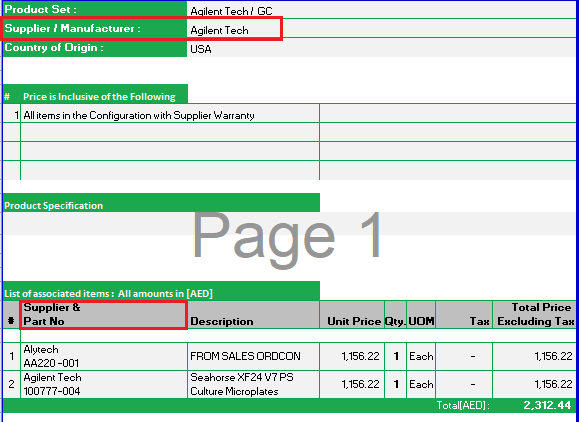Click item number 2 in the Seahorse row
This screenshot has height=422, width=579.
click(x=11, y=384)
